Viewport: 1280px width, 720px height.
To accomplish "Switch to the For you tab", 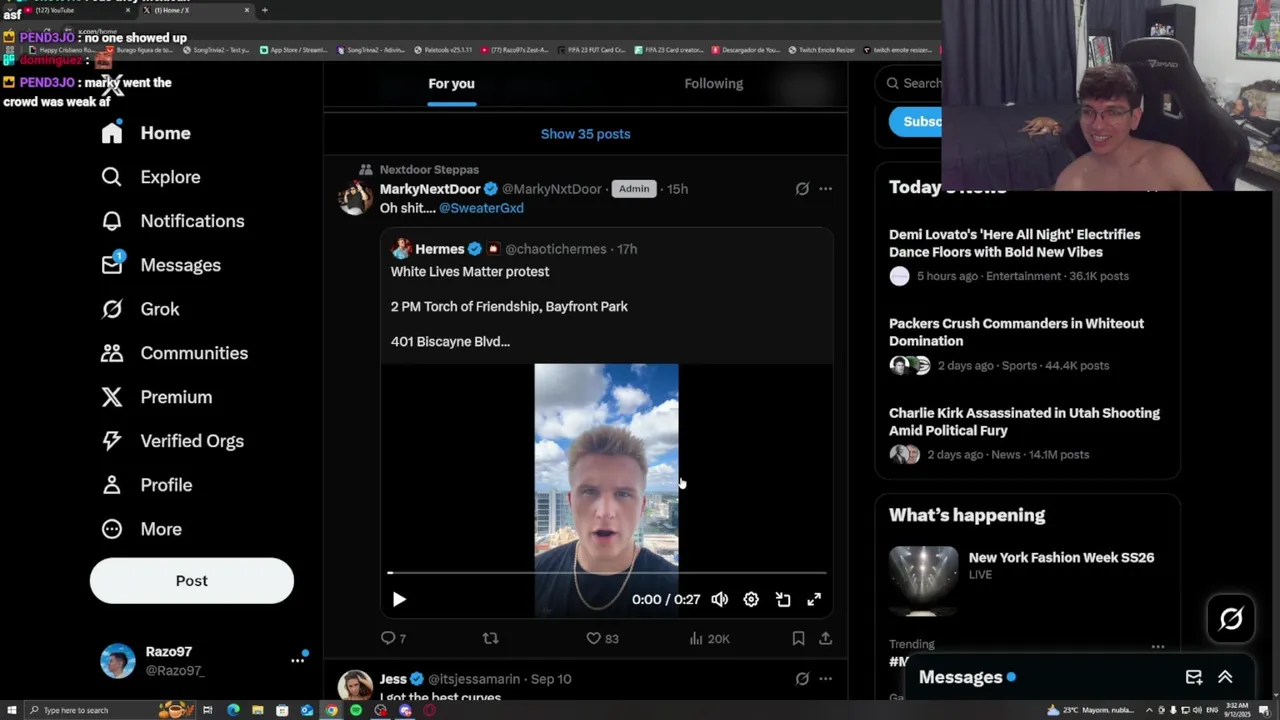I will [452, 84].
